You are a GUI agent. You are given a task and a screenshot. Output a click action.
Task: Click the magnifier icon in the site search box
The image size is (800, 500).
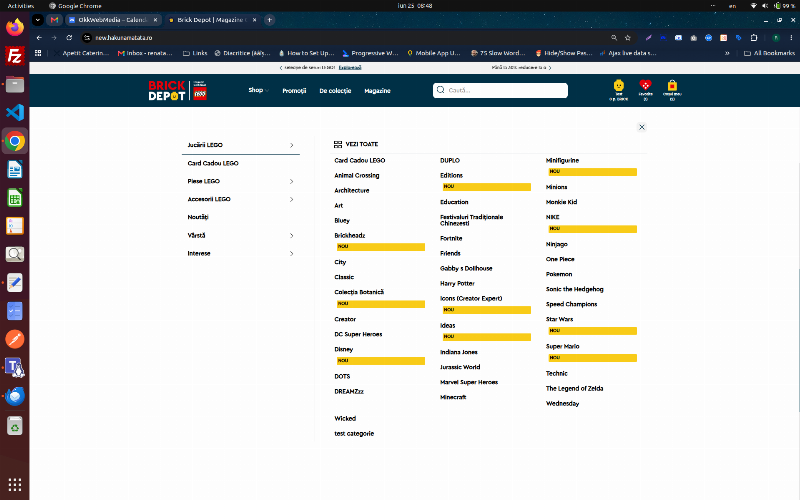441,90
